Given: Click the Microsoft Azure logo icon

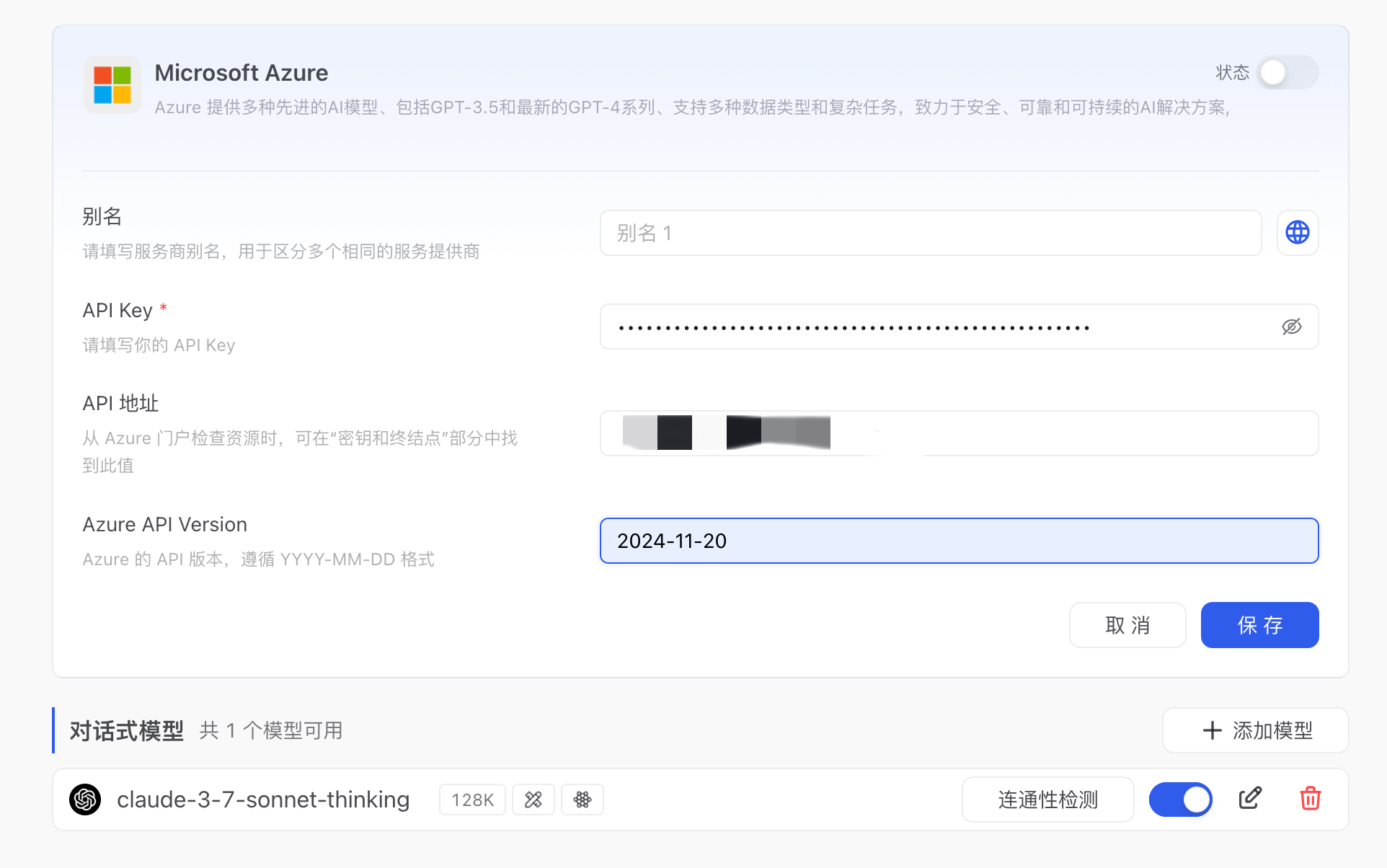Looking at the screenshot, I should pos(112,85).
